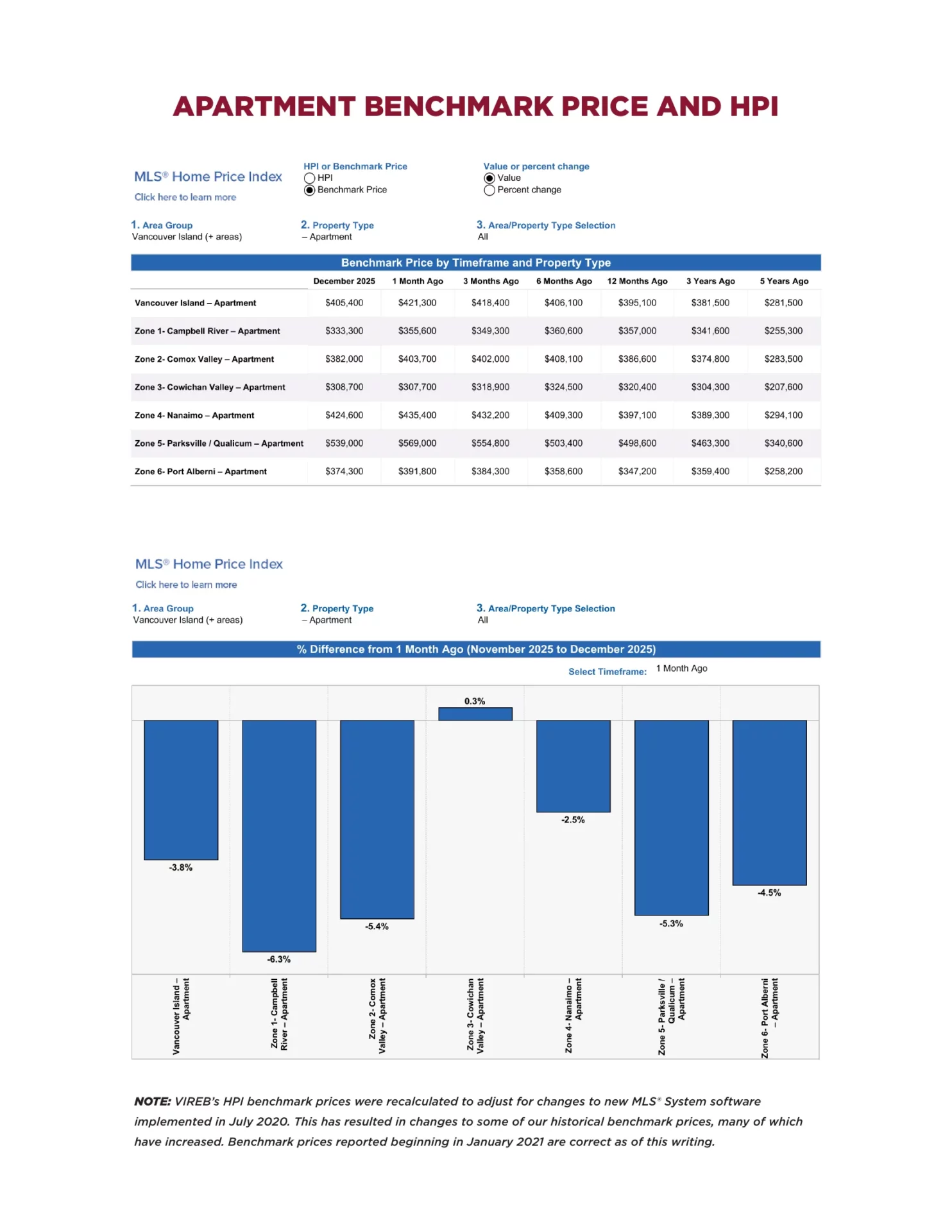Click the '5 Years Ago' column header
952x1232 pixels.
click(x=783, y=281)
